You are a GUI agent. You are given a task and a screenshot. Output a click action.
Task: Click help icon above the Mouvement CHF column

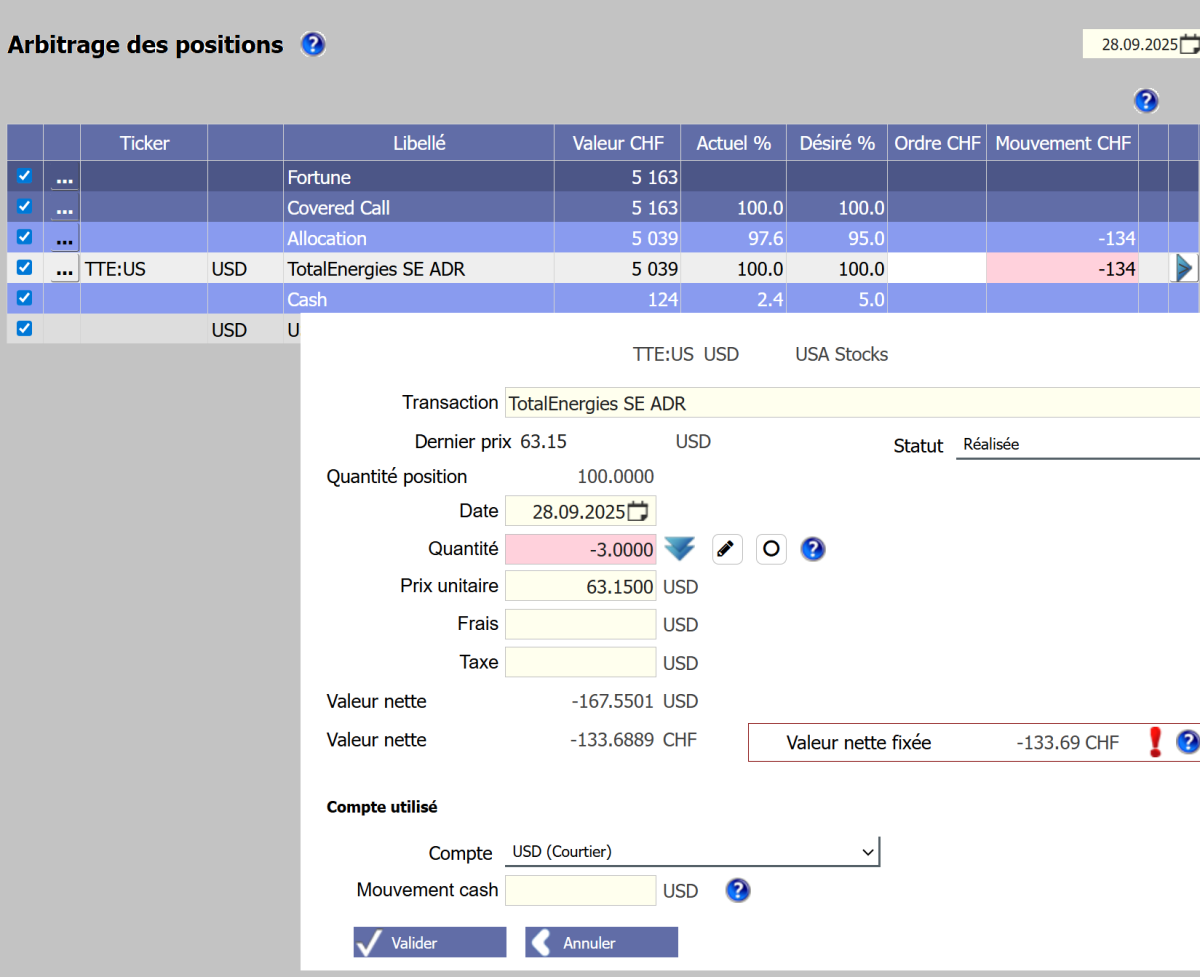coord(1146,100)
